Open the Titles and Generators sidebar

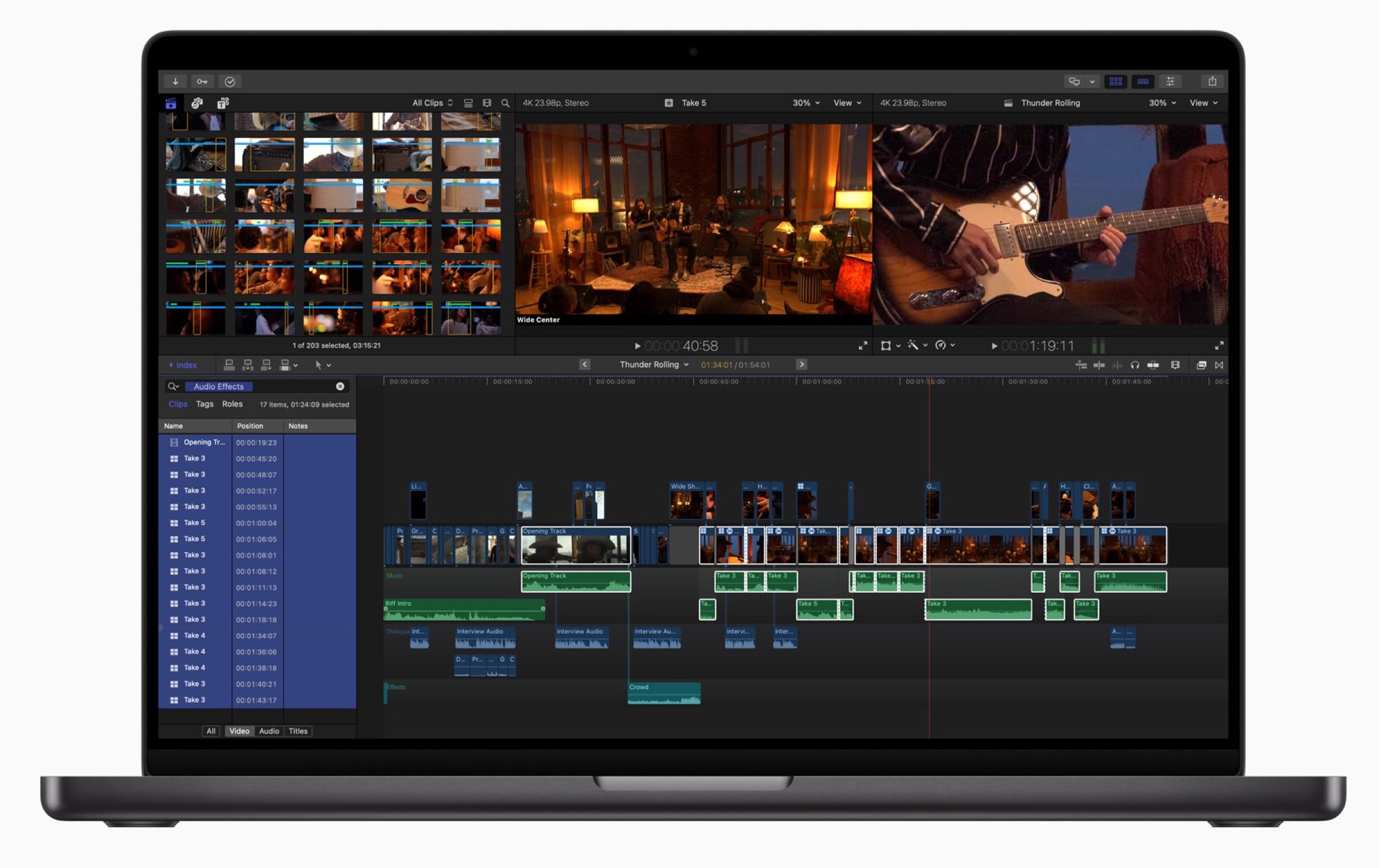[x=223, y=103]
